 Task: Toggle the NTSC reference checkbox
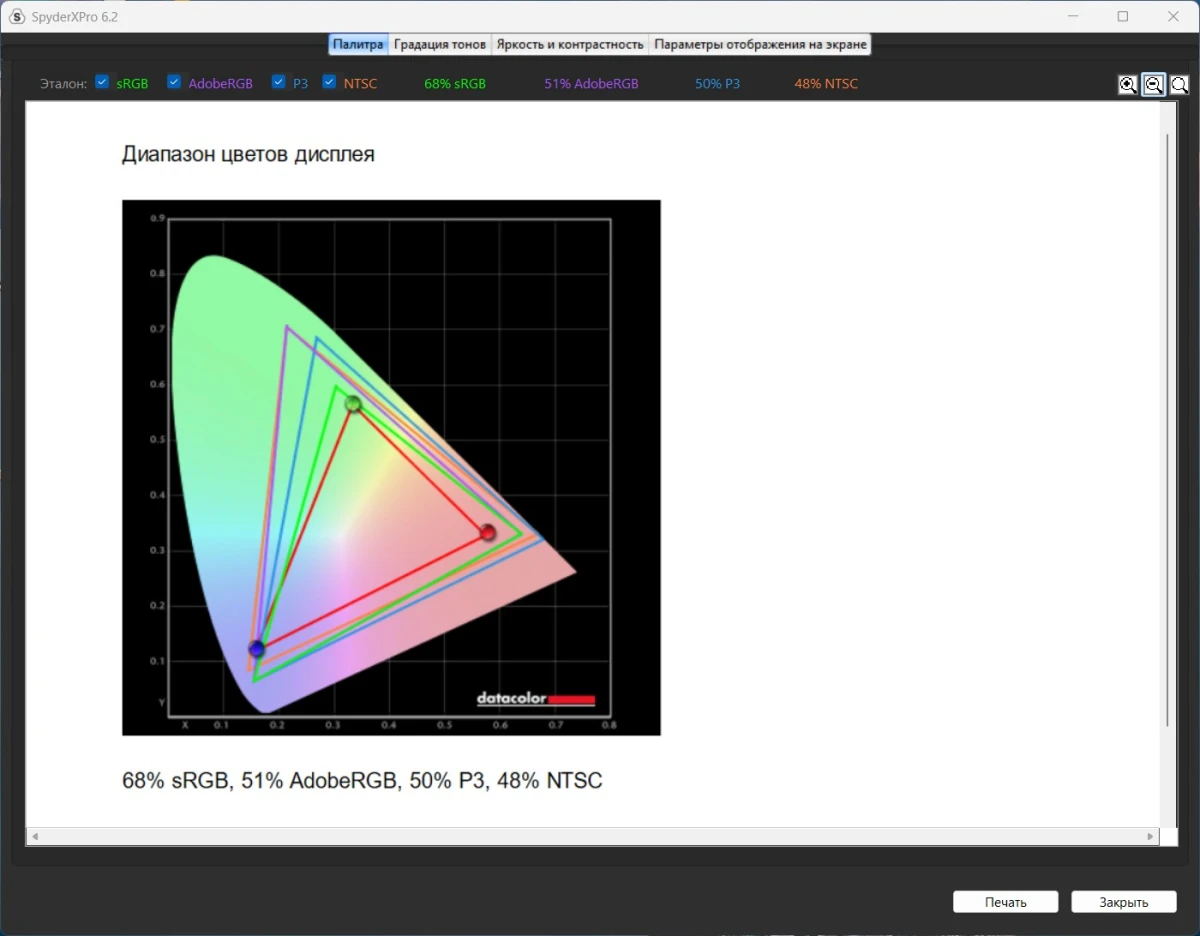329,82
